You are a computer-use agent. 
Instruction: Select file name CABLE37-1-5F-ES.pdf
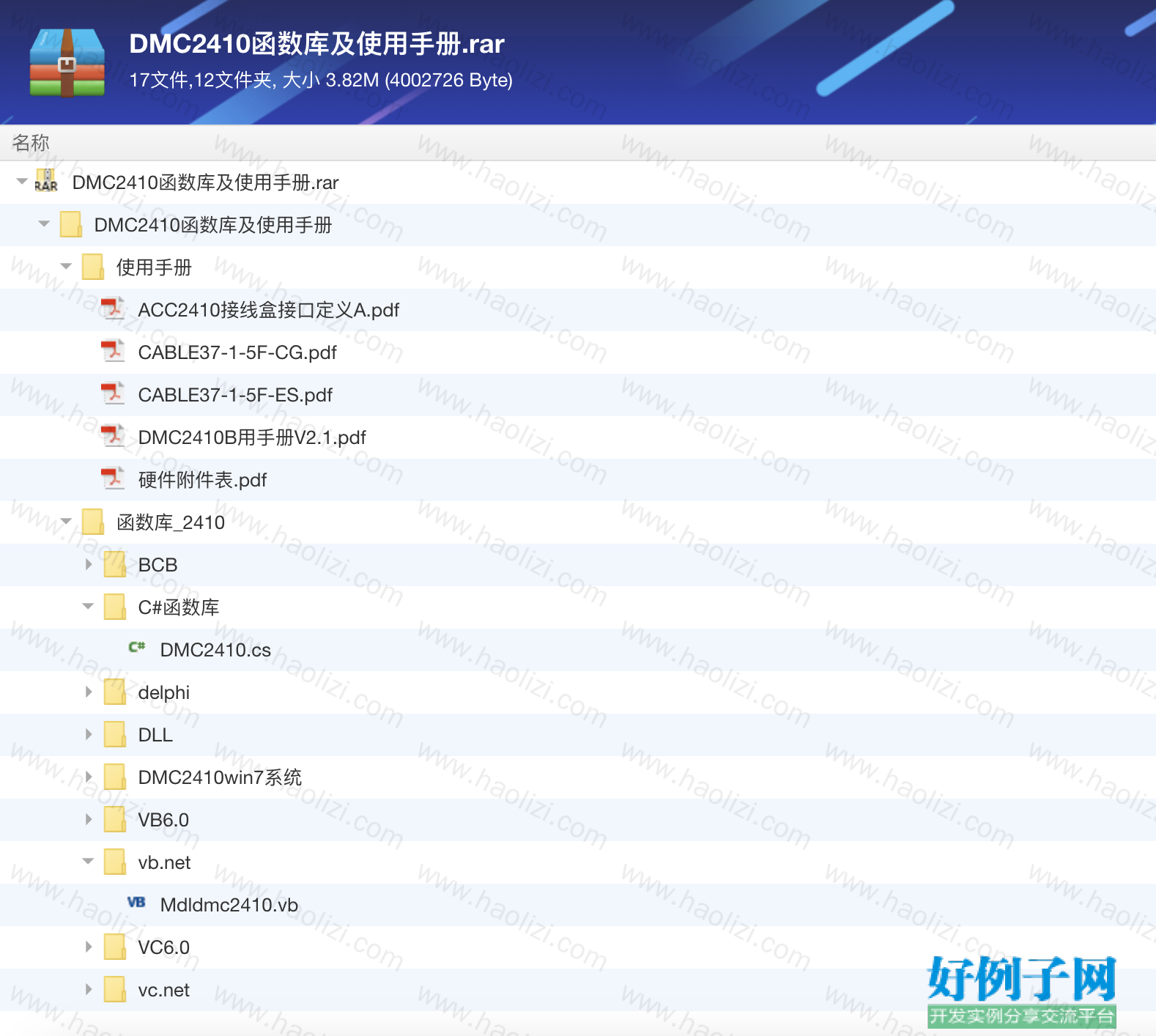click(x=235, y=395)
